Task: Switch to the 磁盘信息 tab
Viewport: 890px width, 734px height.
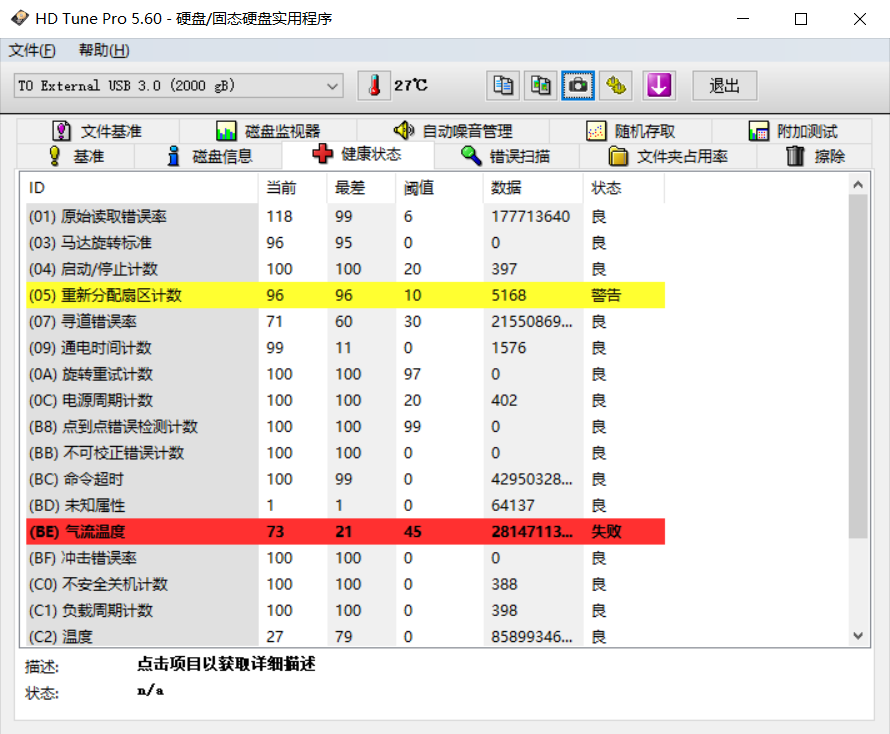Action: click(210, 156)
